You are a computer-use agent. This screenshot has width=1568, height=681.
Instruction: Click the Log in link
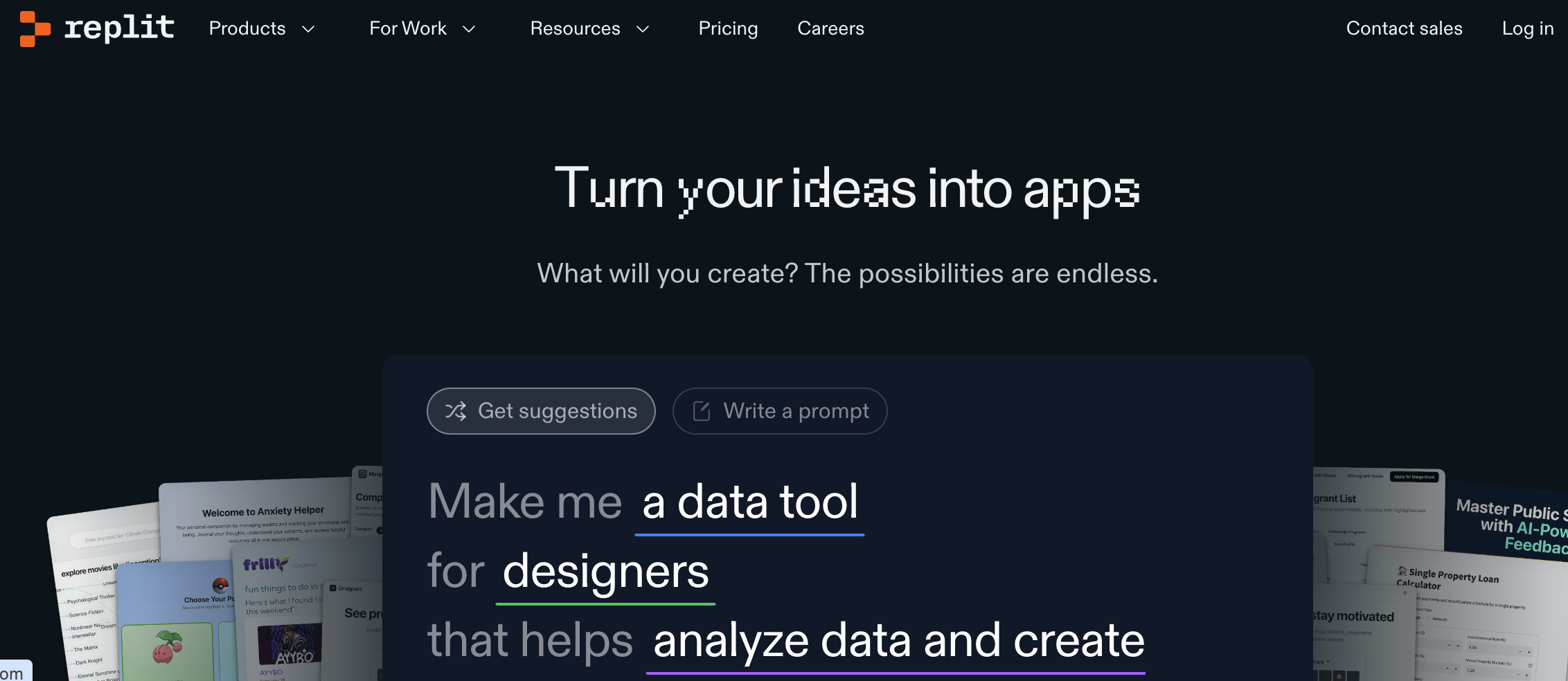point(1527,28)
